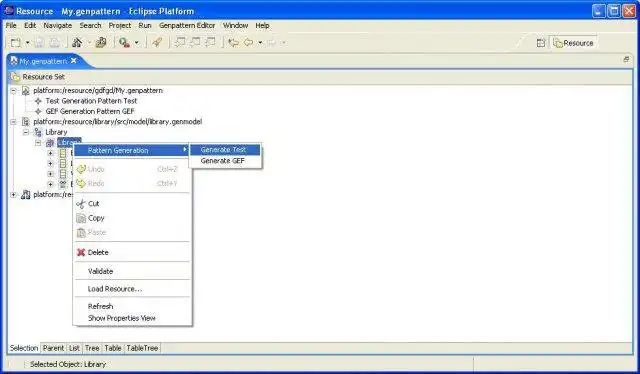Click Refresh in the context menu
This screenshot has width=640, height=374.
pyautogui.click(x=131, y=306)
